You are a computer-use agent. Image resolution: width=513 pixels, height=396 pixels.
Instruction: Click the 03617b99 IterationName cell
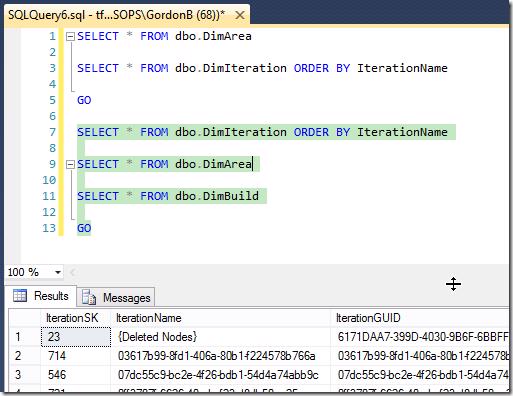[221, 356]
